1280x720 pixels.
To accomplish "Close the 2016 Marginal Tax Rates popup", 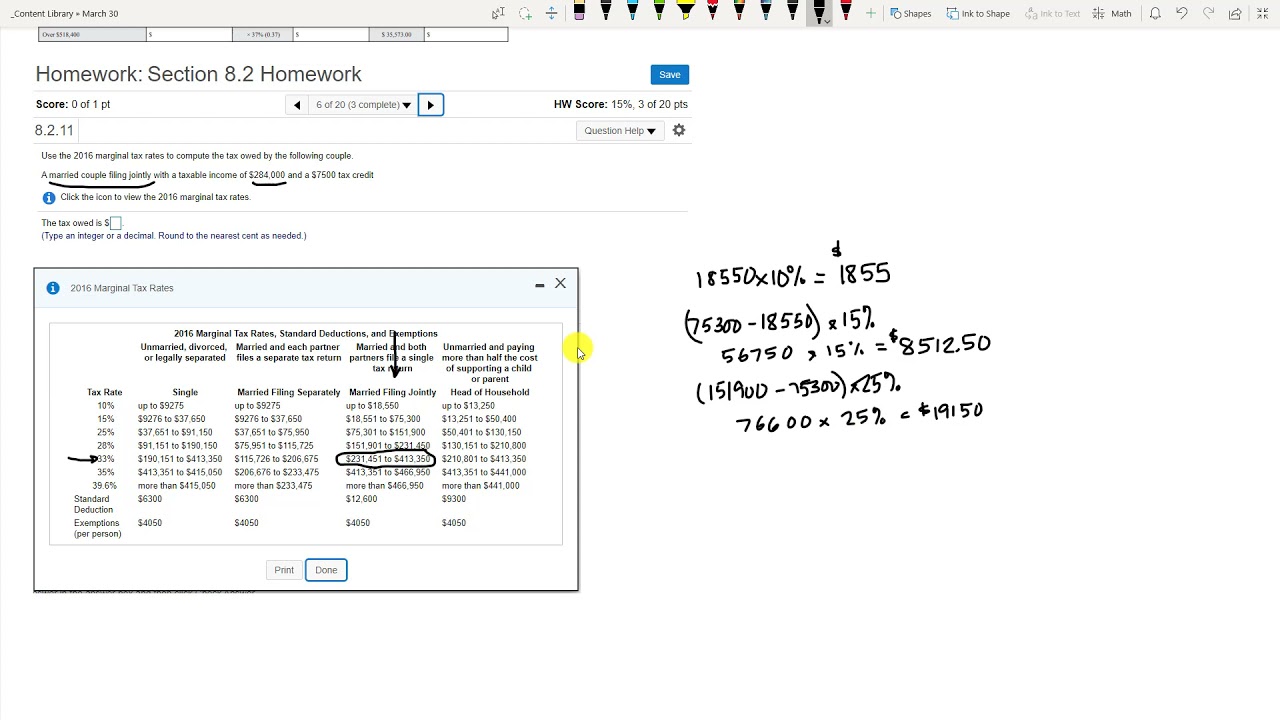I will click(x=560, y=284).
